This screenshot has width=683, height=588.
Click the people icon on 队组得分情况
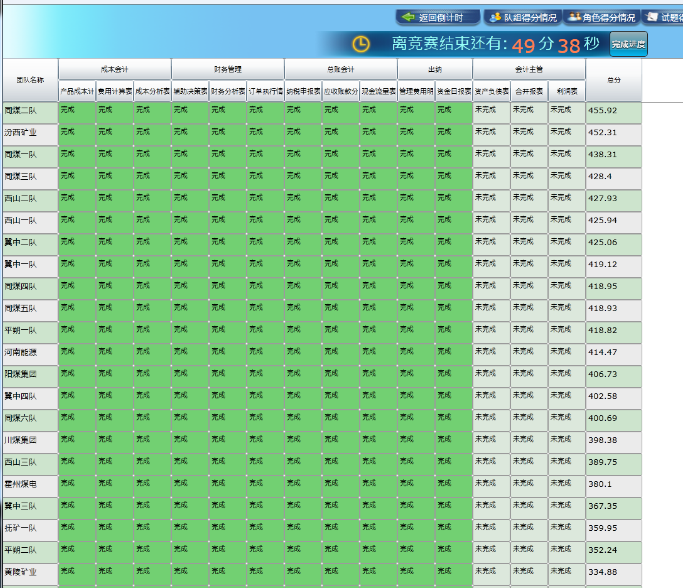point(495,17)
